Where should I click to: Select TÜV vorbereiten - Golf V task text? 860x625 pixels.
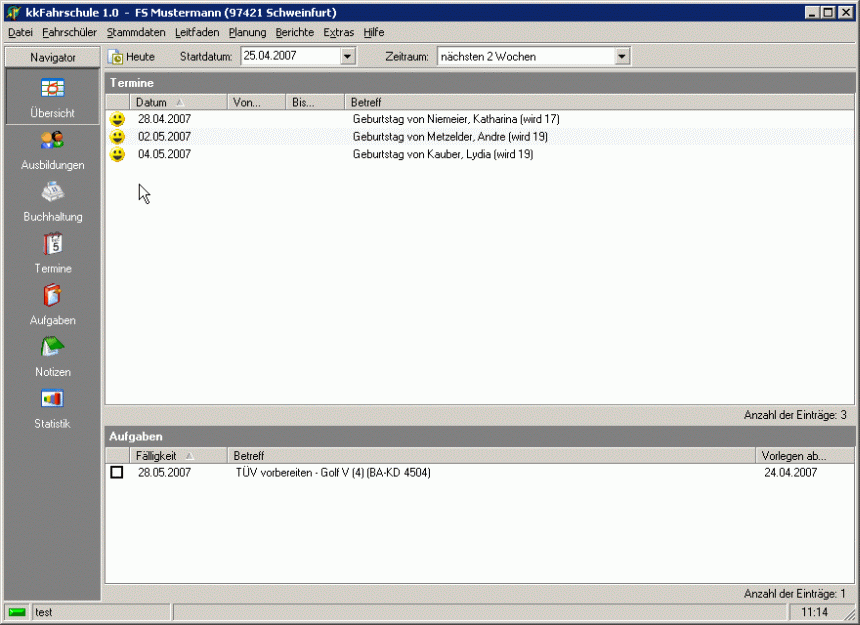coord(333,472)
